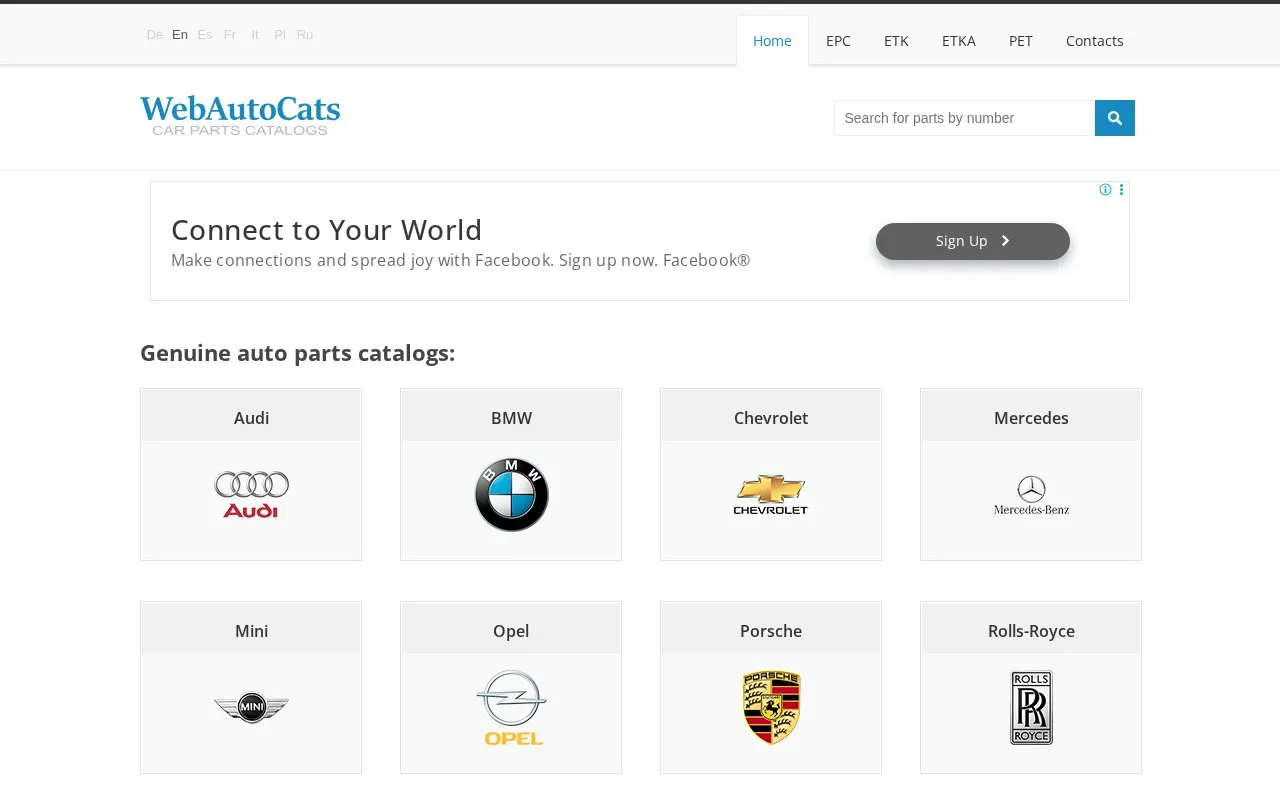Open the Mercedes catalog title

coord(1031,418)
